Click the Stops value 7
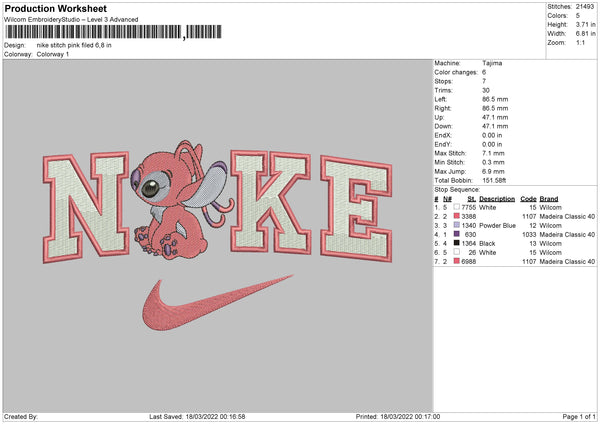This screenshot has height=424, width=600. click(x=484, y=81)
